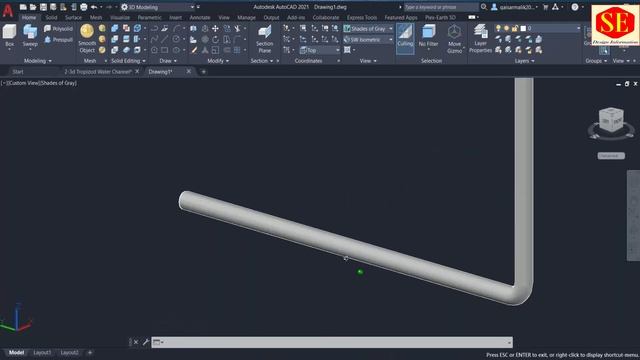This screenshot has height=360, width=640.
Task: Click the new drawing tab plus button
Action: (x=204, y=72)
